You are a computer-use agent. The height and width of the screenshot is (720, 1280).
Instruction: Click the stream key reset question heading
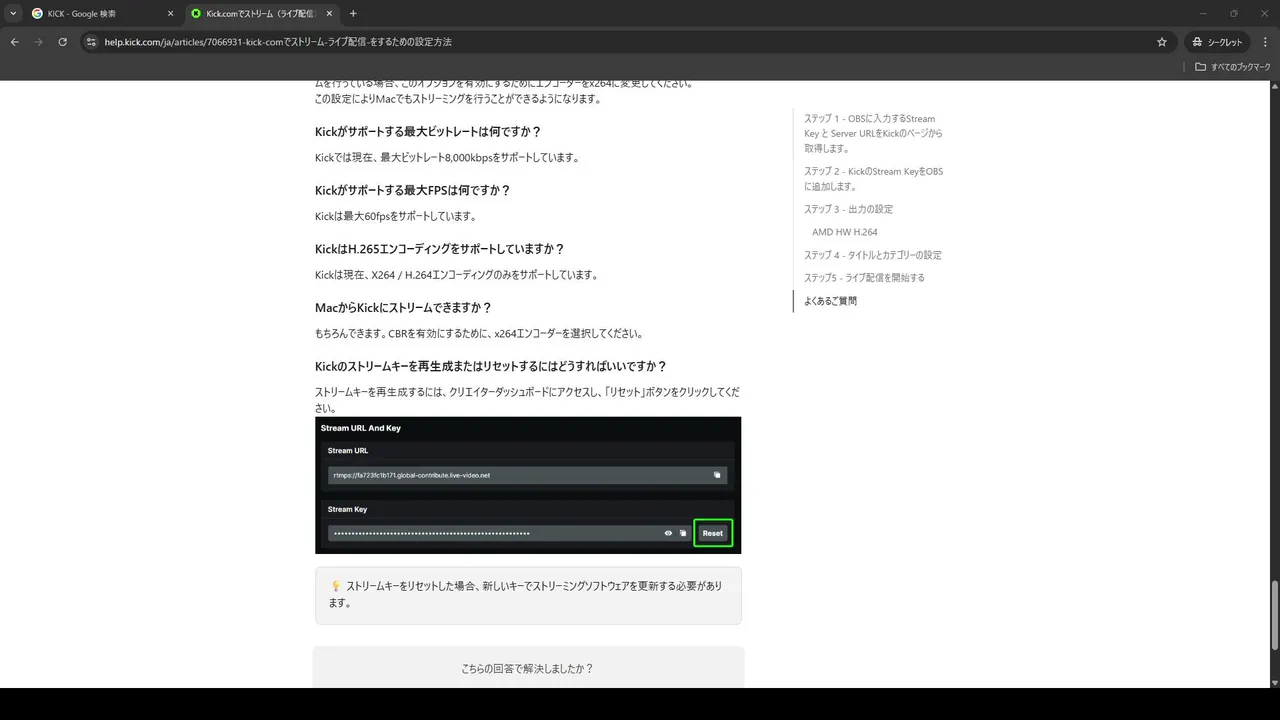pyautogui.click(x=491, y=366)
